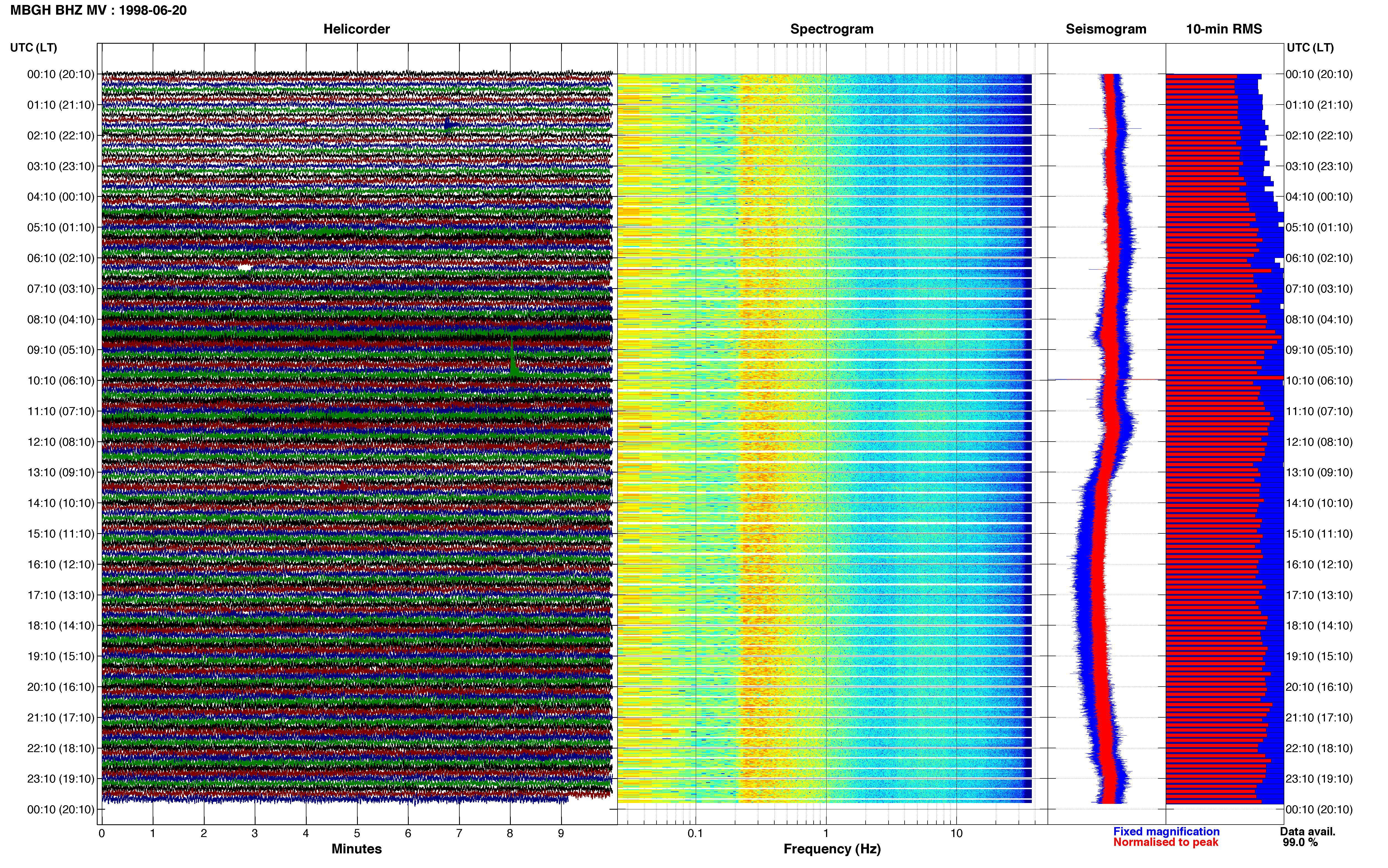Click 10:10 (06:10) on the RMS panel time axis
Viewport: 1388px width, 868px height.
pos(1319,380)
